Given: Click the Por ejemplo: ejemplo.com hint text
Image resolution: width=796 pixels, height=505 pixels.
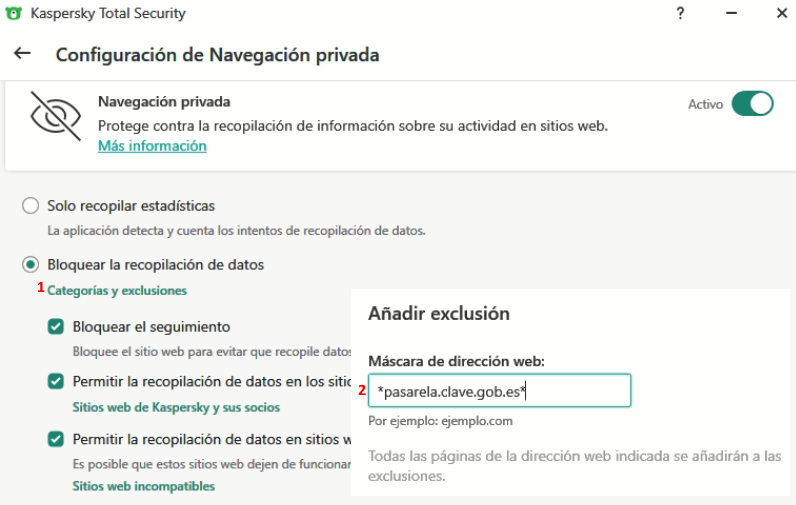Looking at the screenshot, I should 440,421.
